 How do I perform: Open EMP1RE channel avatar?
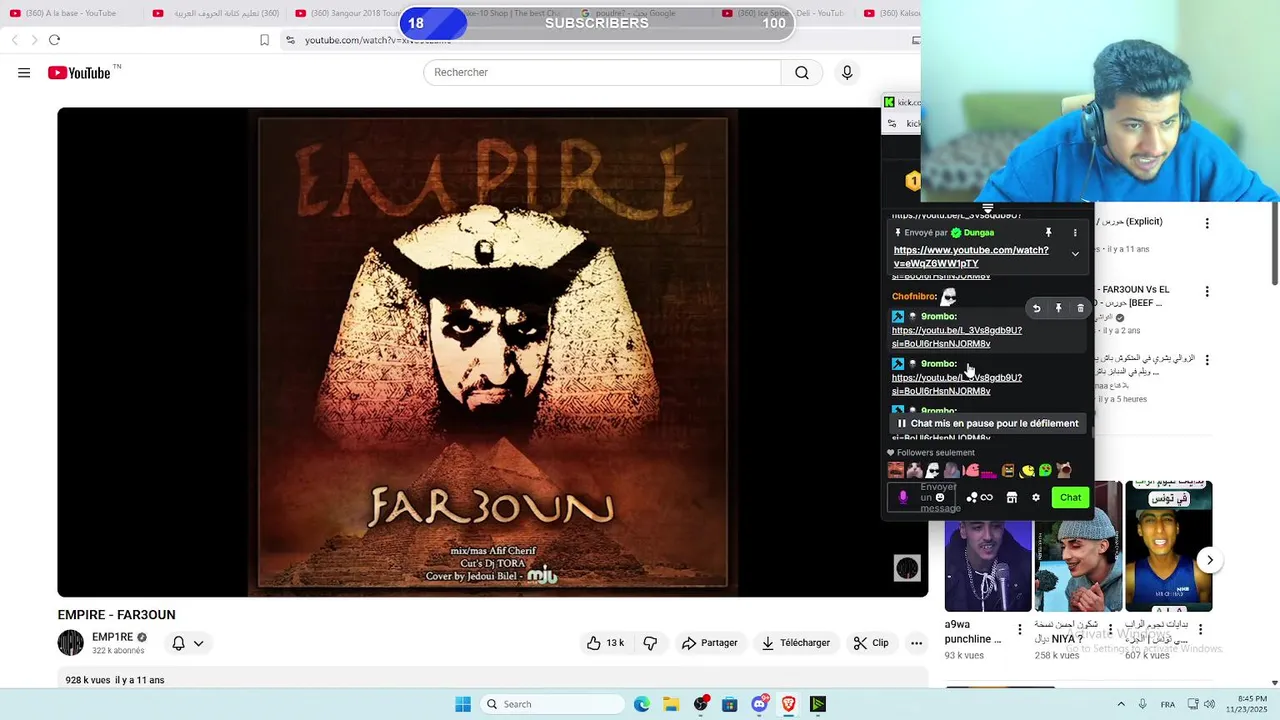(x=71, y=643)
